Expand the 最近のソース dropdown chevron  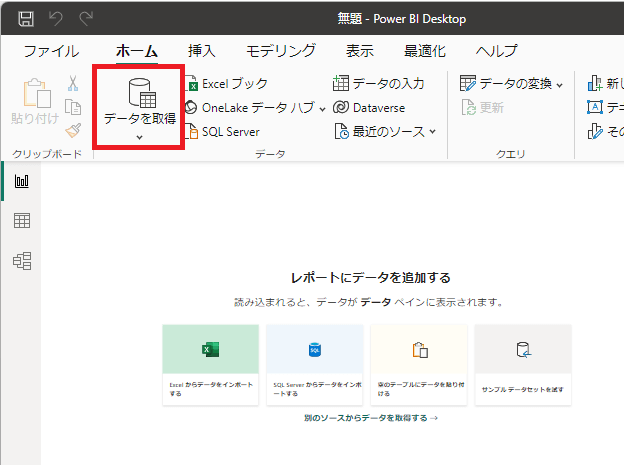[x=433, y=131]
